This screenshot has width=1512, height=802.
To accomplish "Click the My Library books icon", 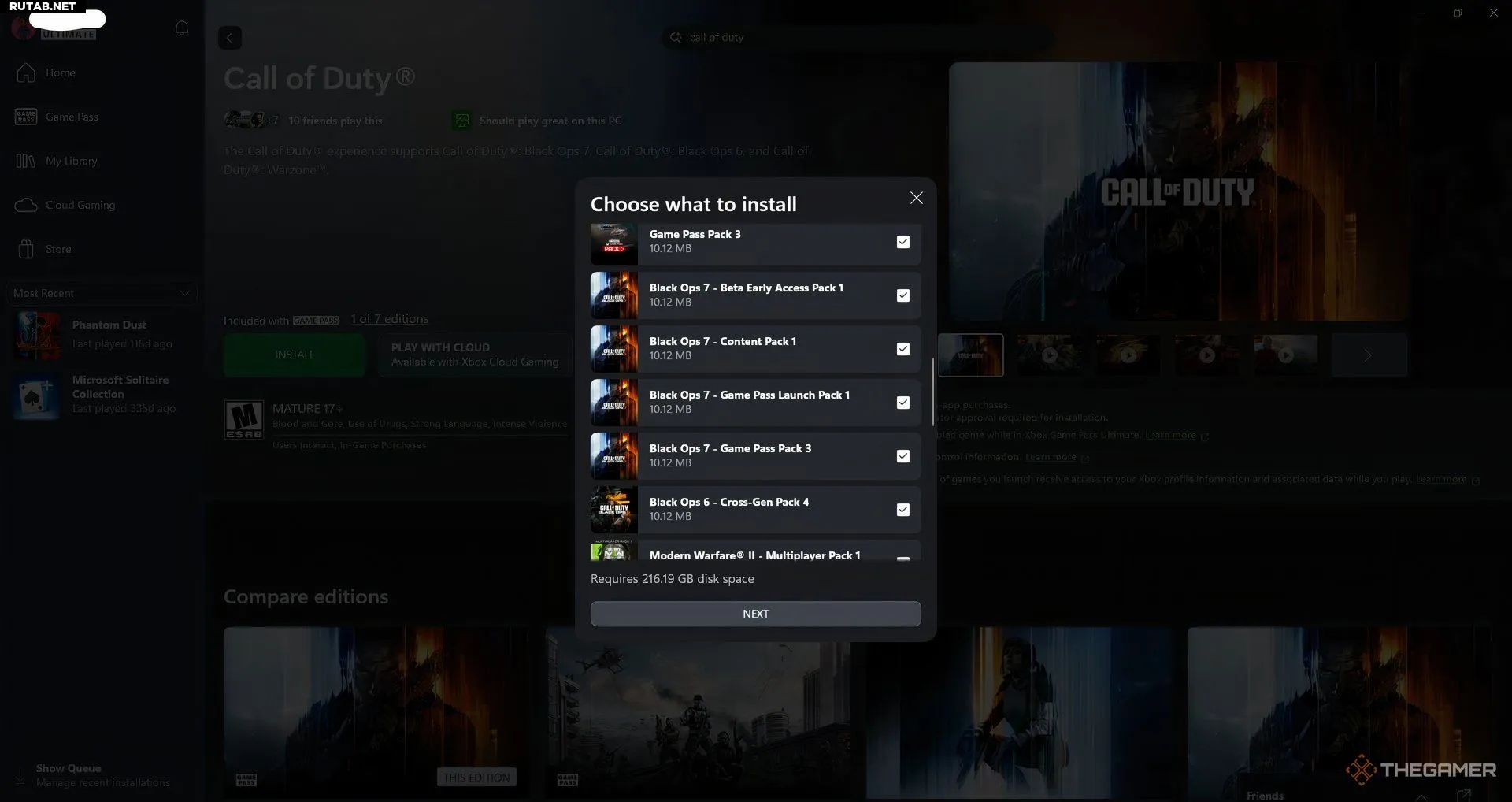I will (x=26, y=161).
